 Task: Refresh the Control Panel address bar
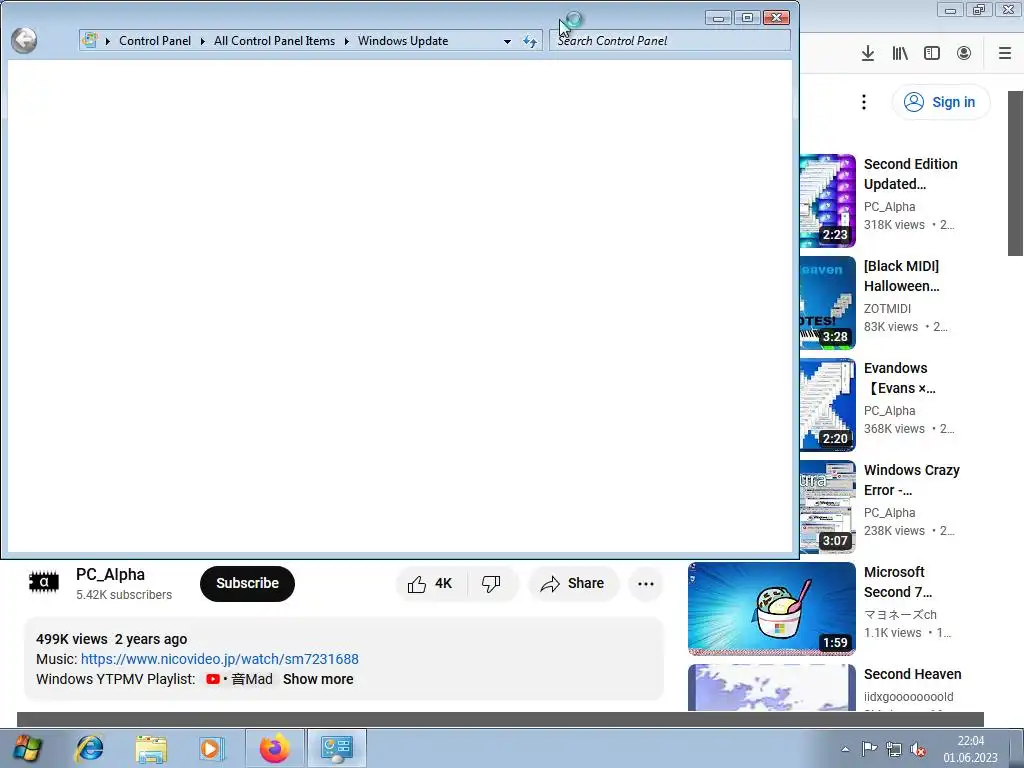530,41
